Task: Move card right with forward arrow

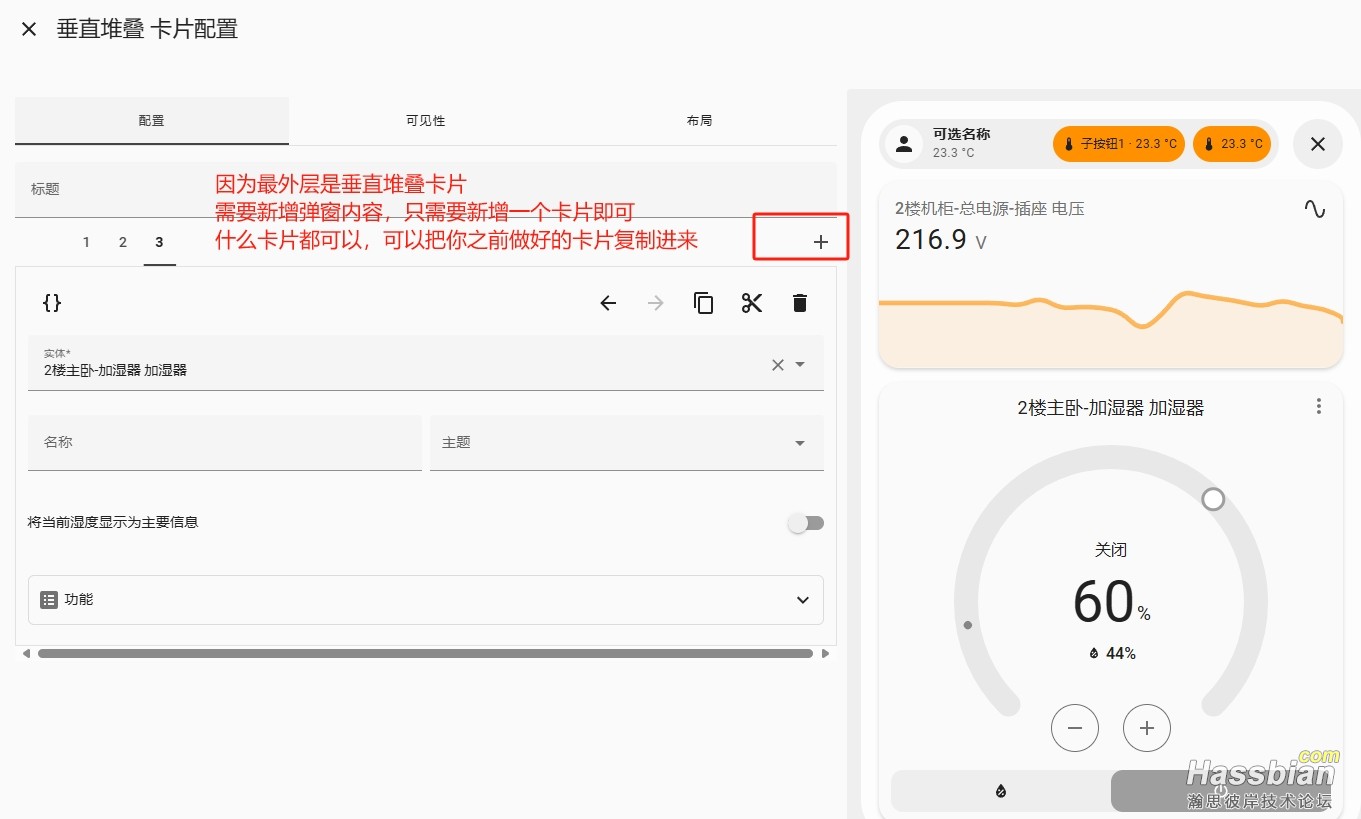Action: pos(656,303)
